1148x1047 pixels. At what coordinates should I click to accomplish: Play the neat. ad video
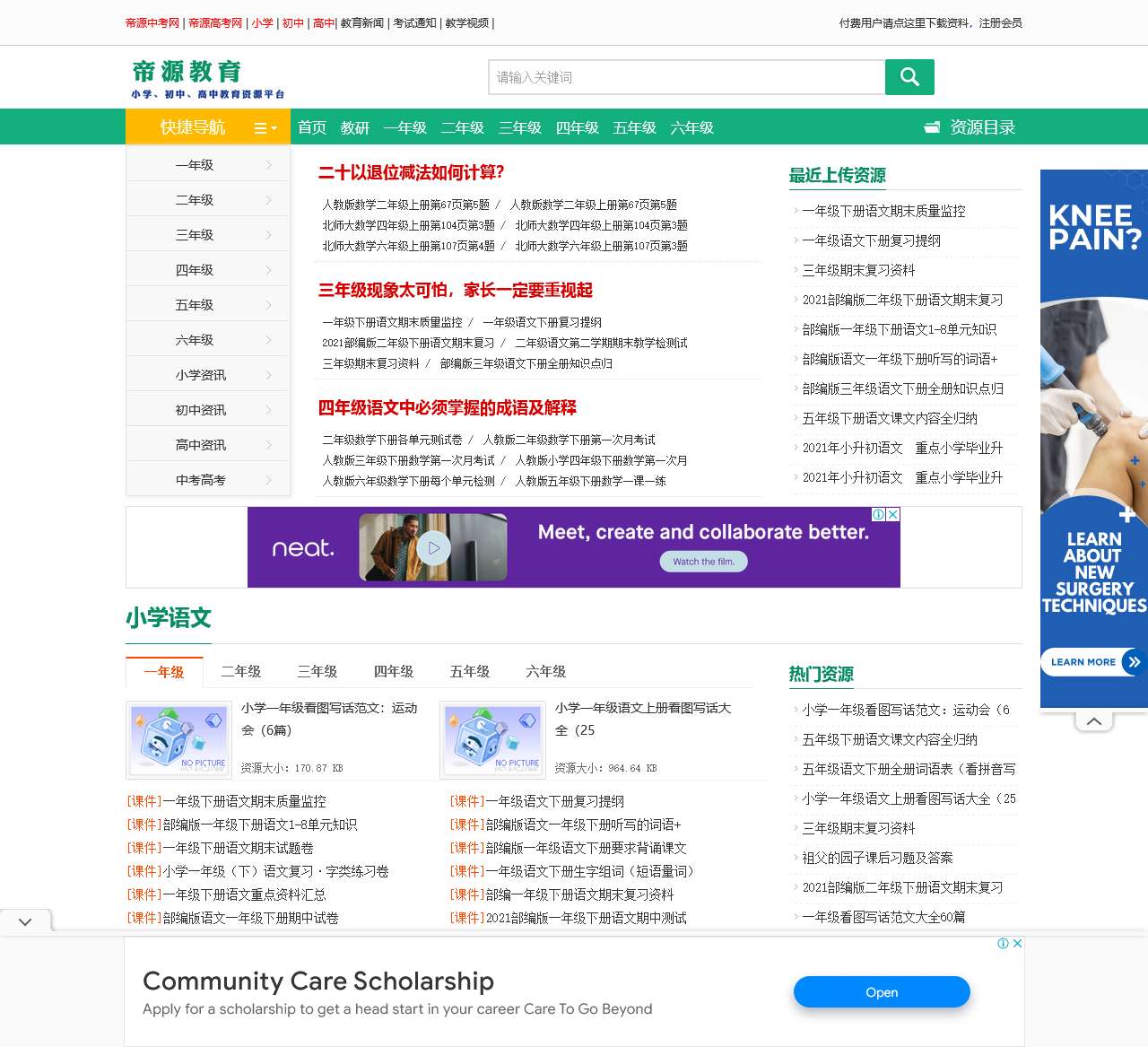pos(433,547)
